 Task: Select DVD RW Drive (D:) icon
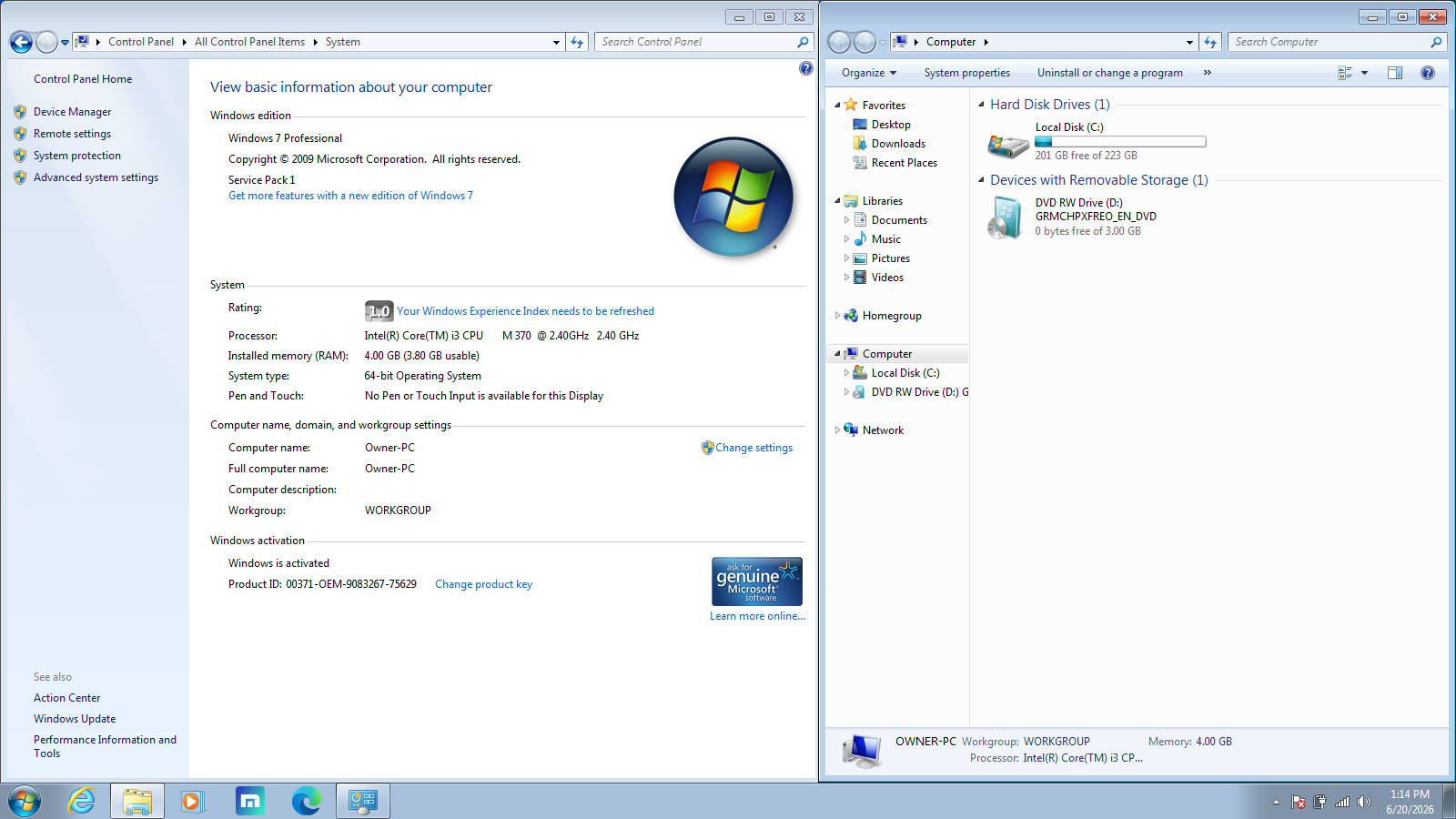point(1006,217)
